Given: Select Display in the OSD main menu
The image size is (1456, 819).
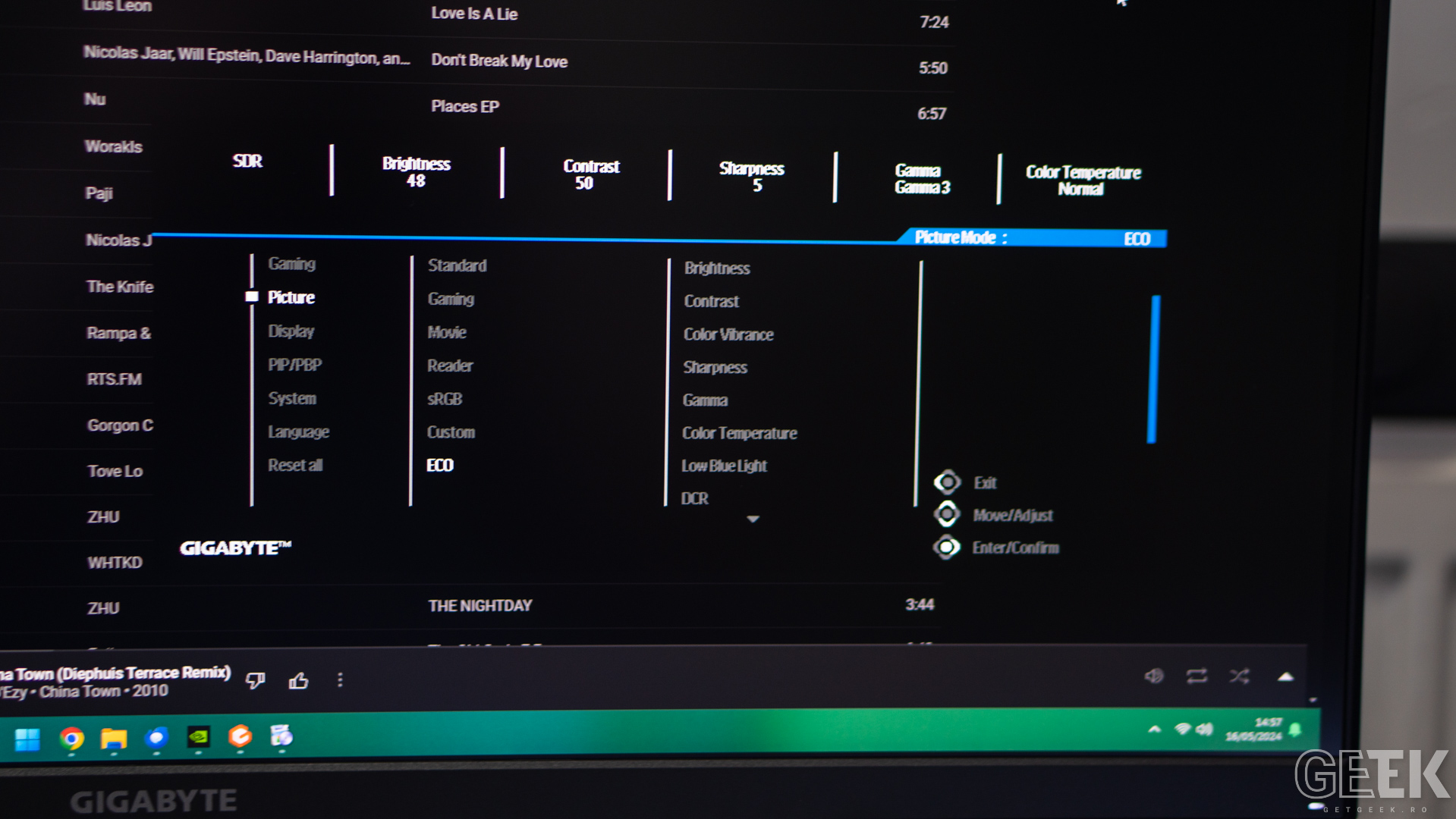Looking at the screenshot, I should (x=291, y=331).
